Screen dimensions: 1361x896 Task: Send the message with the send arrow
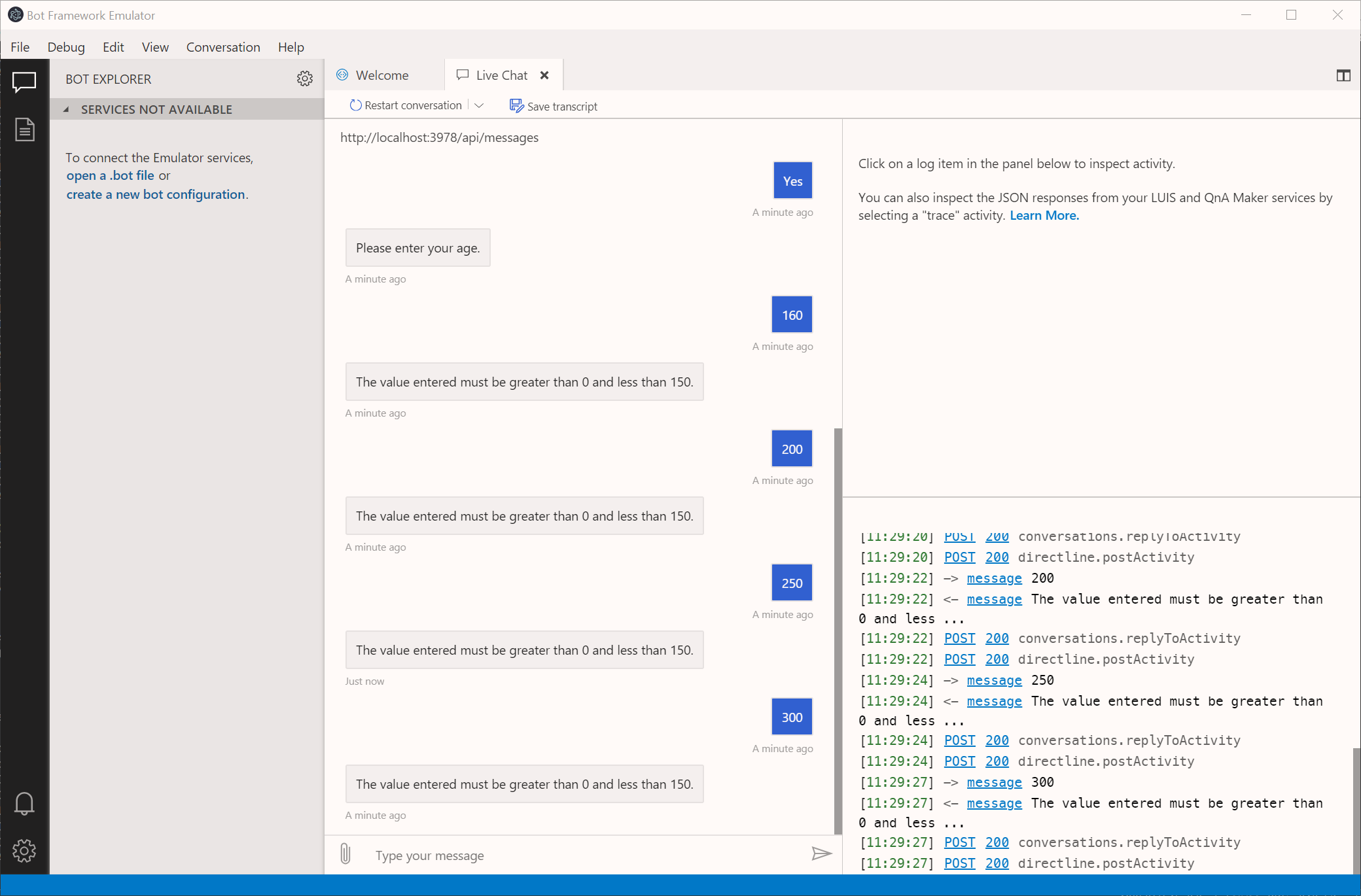(822, 854)
